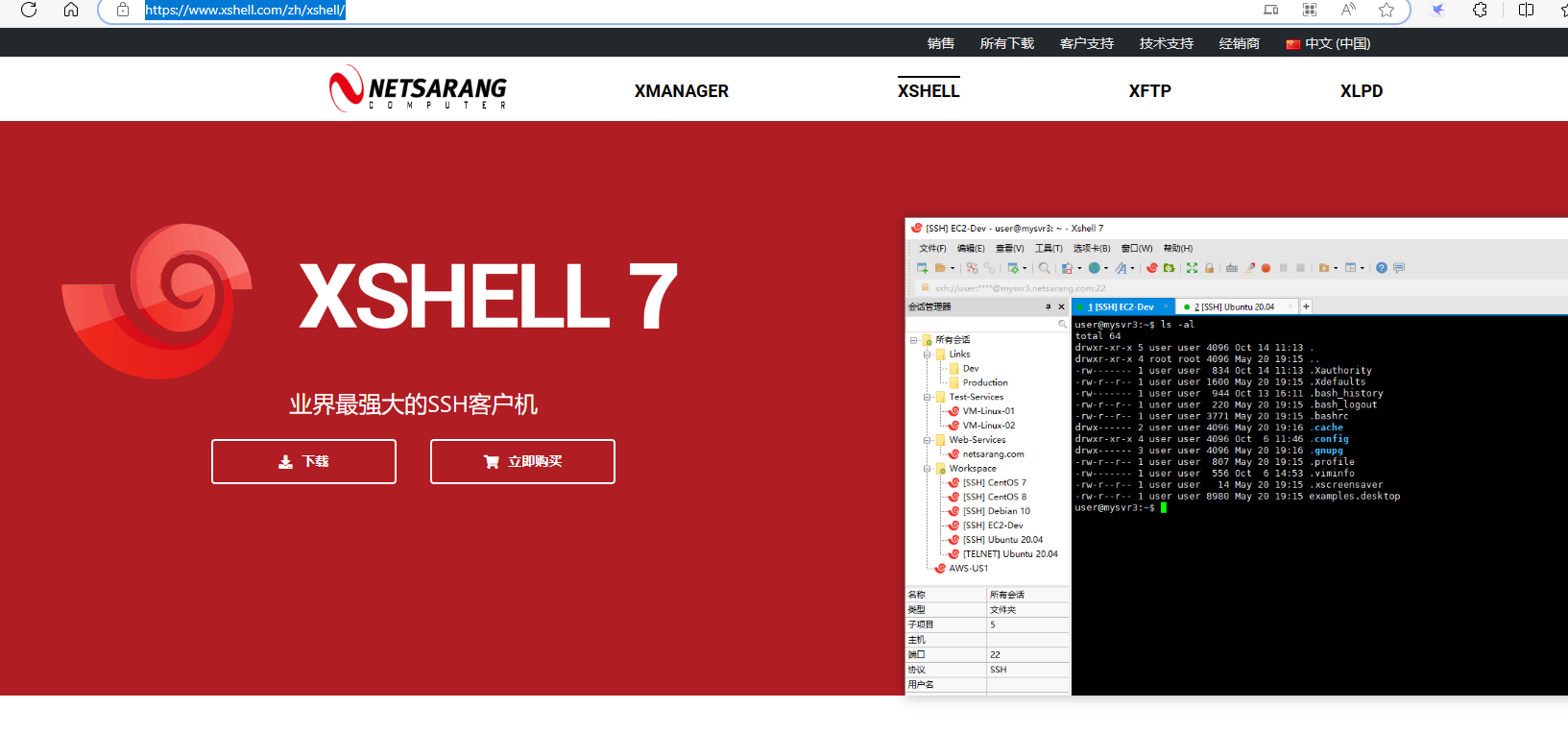Viewport: 1568px width, 733px height.
Task: Go to browser home page icon
Action: point(71,10)
